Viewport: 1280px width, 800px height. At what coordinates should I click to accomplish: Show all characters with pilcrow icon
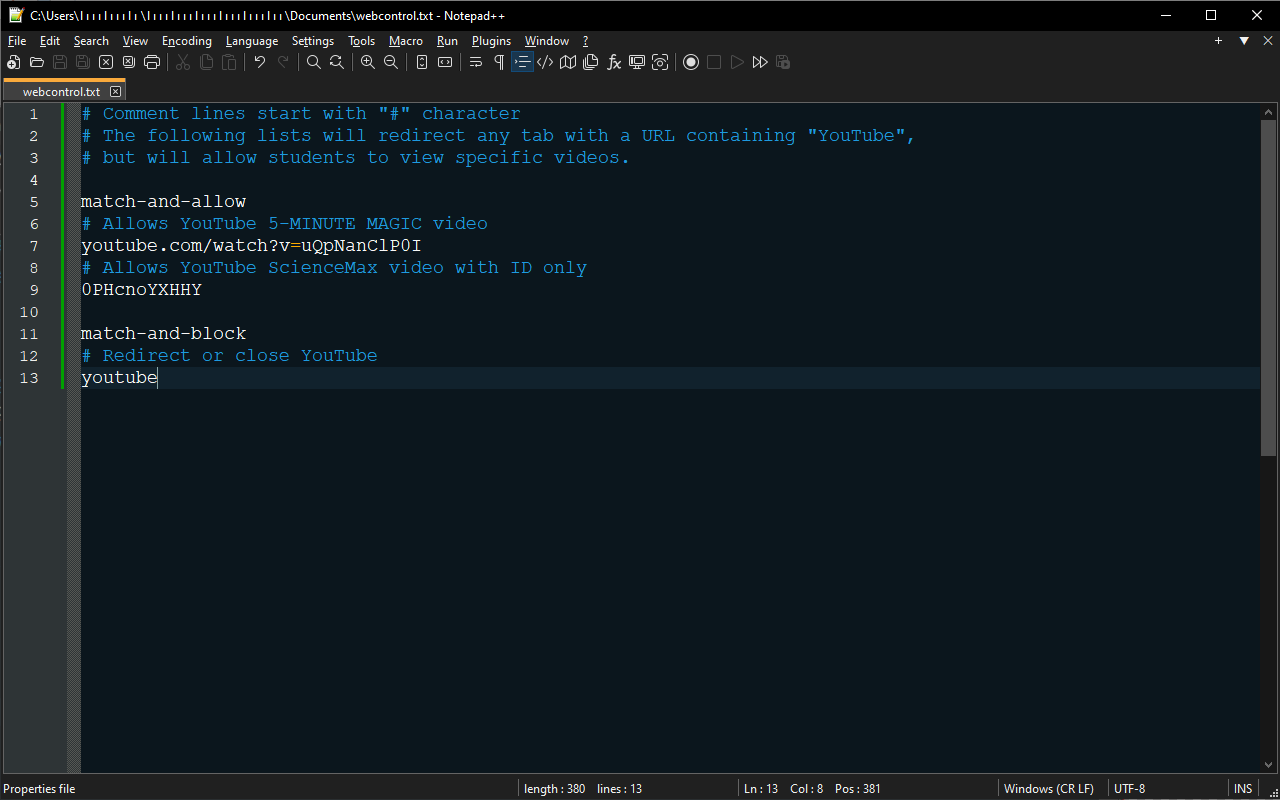[x=499, y=62]
